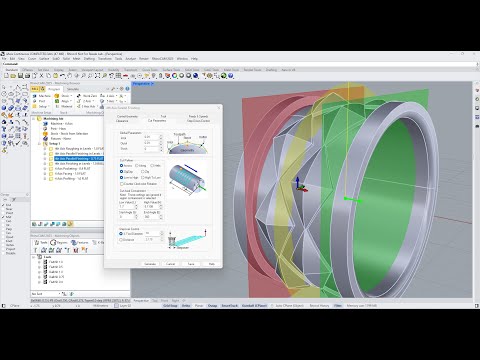Image resolution: width=480 pixels, height=360 pixels.
Task: Click the Save button in dialog
Action: (x=191, y=264)
